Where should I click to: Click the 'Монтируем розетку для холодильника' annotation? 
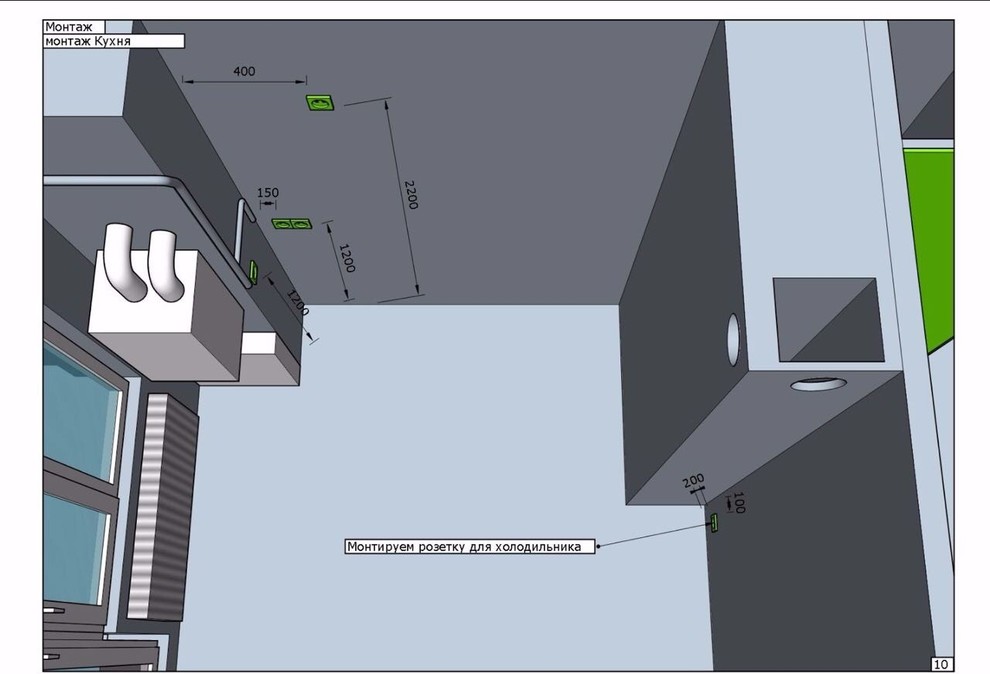pos(469,546)
